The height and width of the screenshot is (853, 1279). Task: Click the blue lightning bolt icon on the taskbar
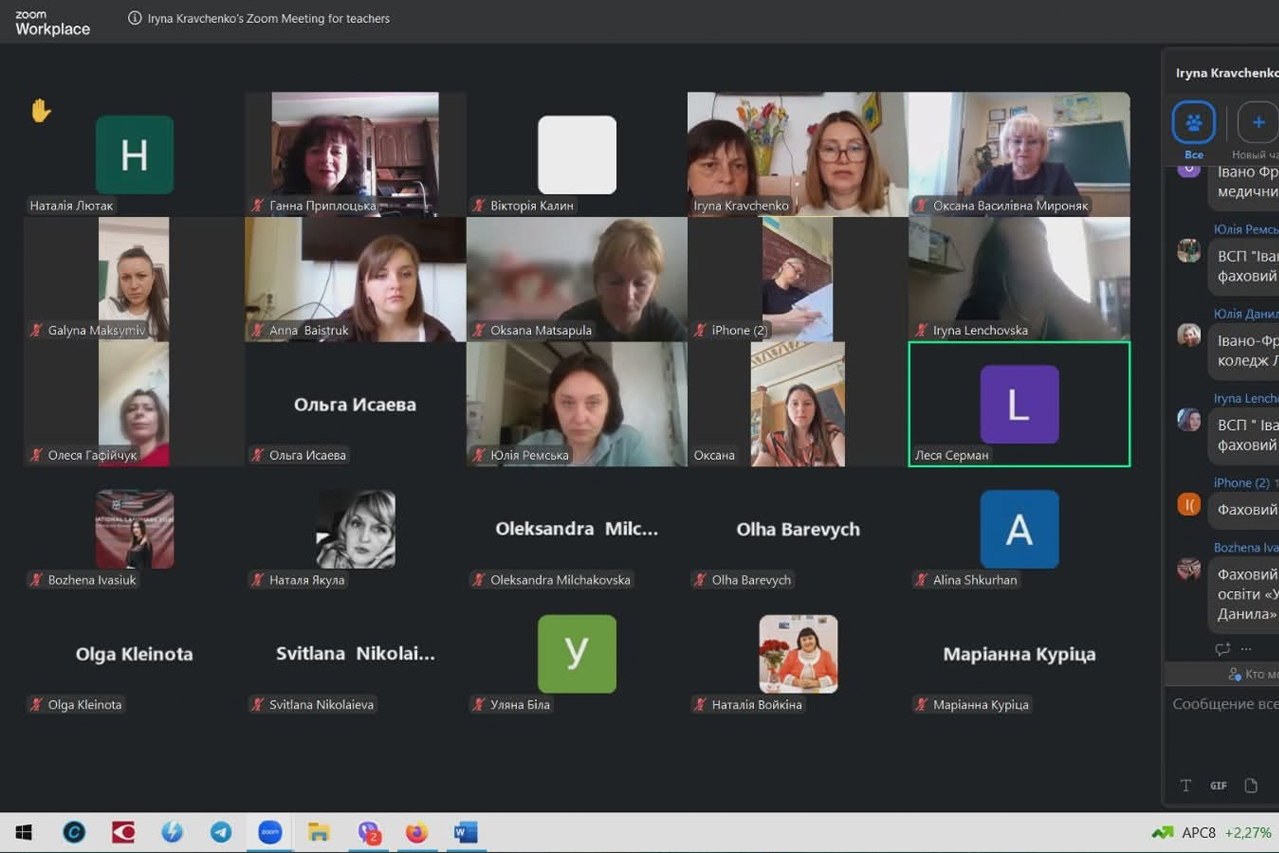tap(172, 832)
